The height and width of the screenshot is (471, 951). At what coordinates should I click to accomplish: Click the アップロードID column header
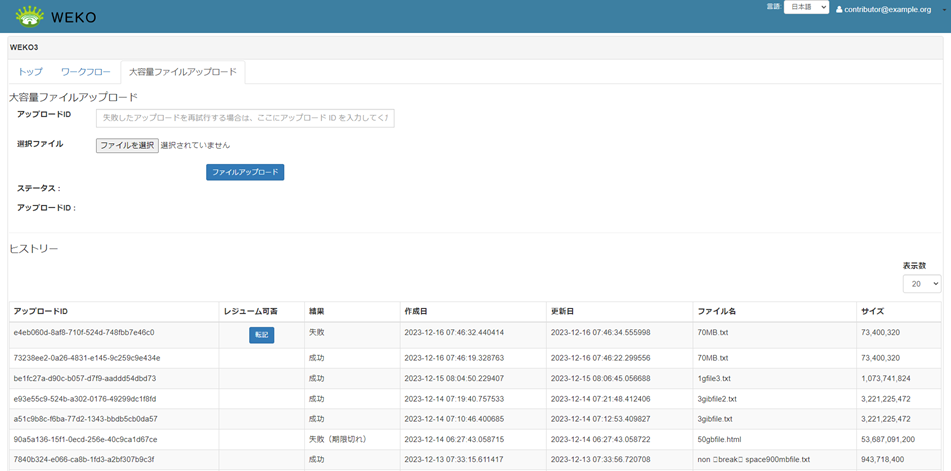click(41, 311)
